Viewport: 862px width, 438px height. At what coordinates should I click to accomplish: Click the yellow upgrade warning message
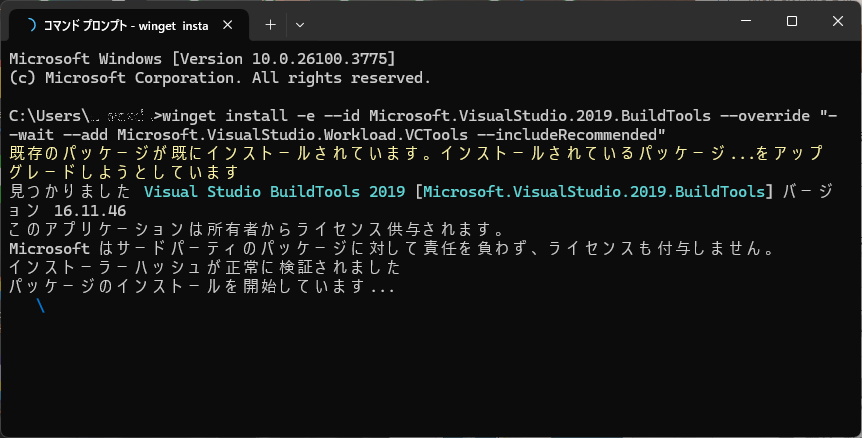pos(416,162)
